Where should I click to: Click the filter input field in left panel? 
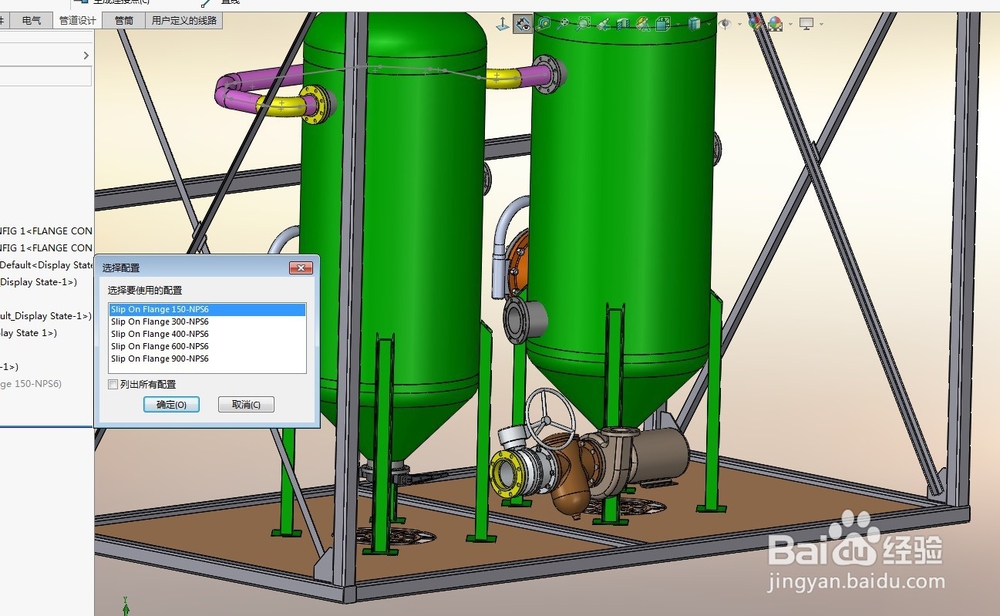point(45,77)
